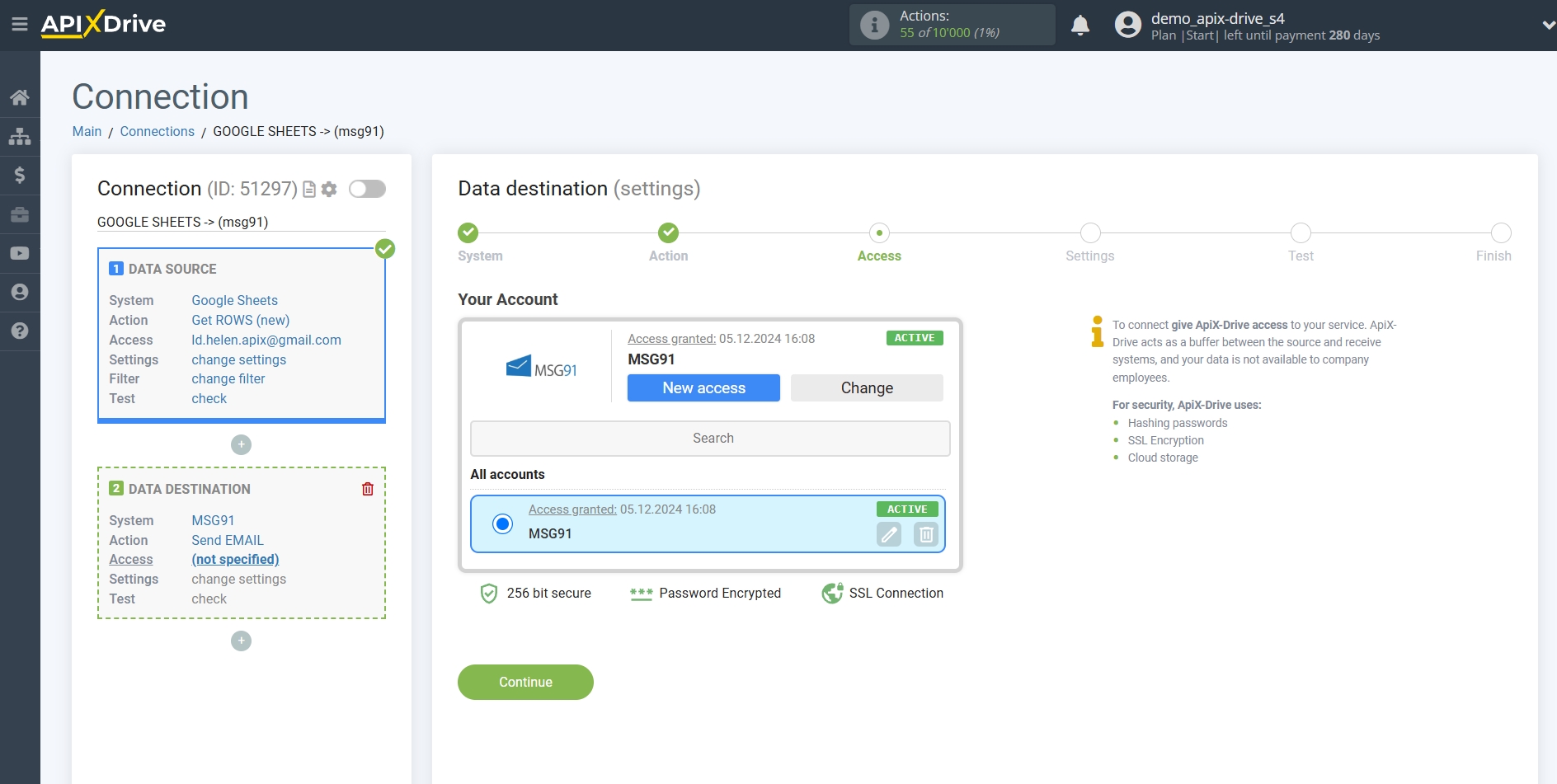This screenshot has width=1557, height=784.
Task: Click the MSG91 logo in the account card
Action: click(541, 367)
